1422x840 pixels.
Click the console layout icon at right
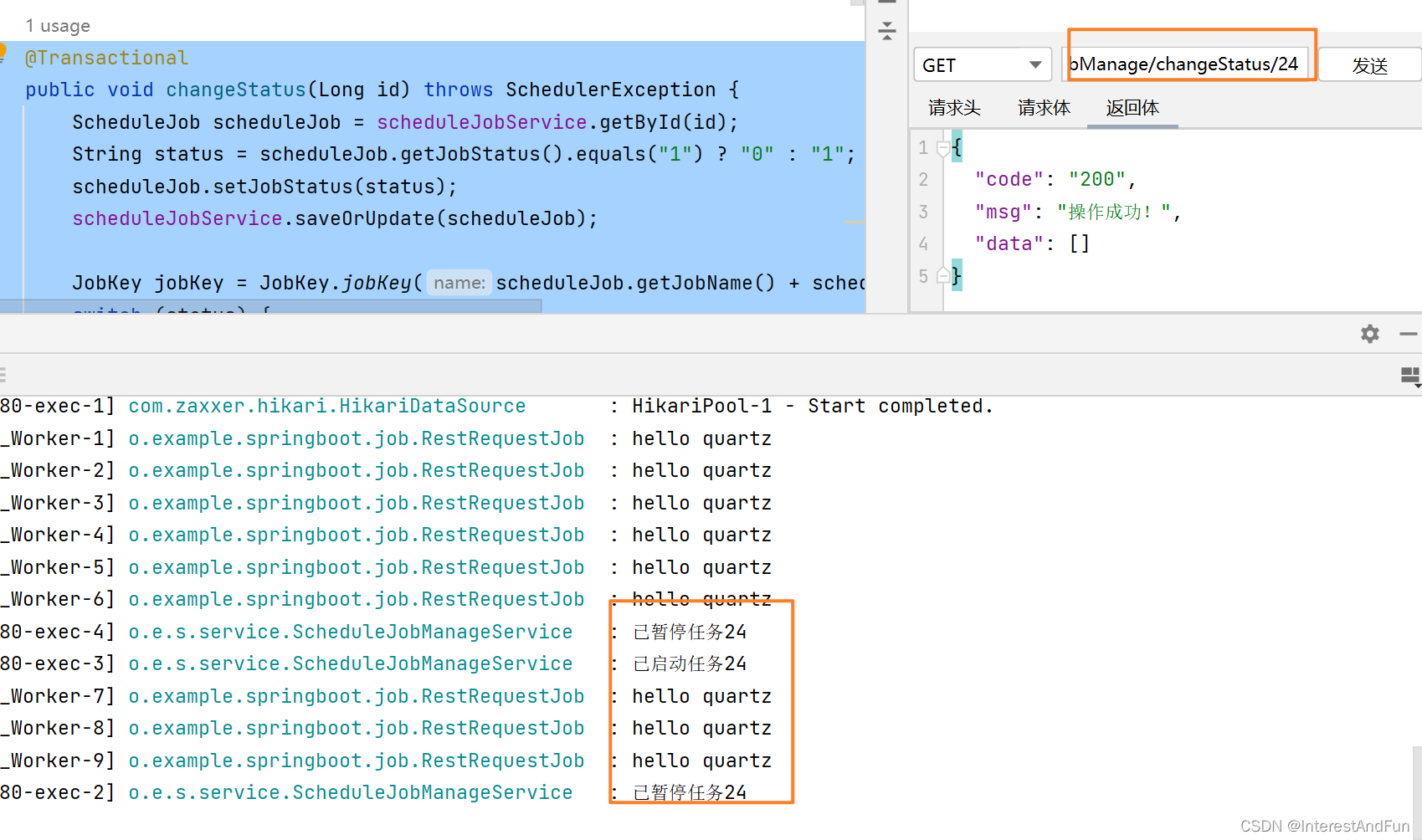(1410, 376)
